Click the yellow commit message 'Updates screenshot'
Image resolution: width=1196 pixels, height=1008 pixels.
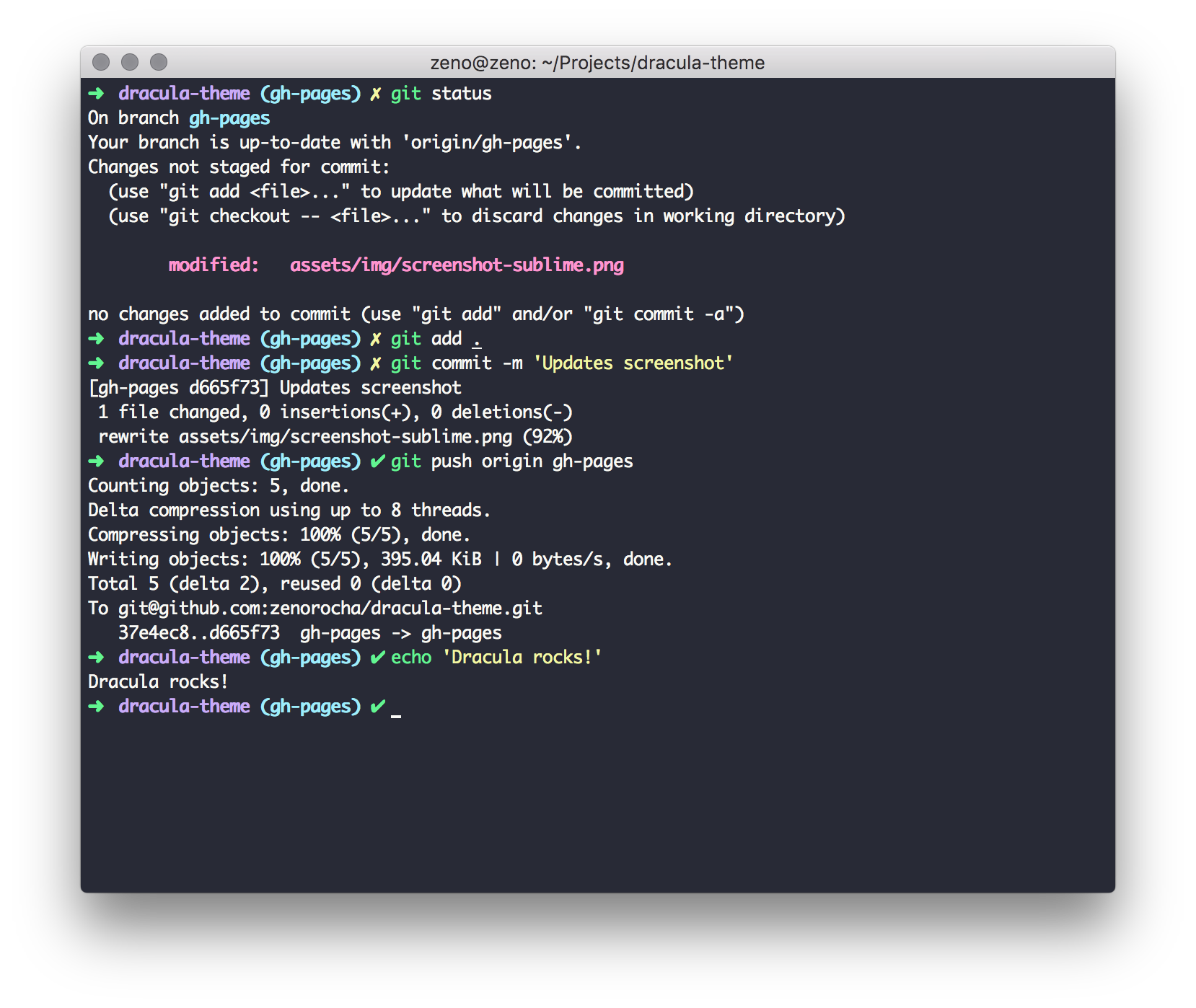[633, 363]
